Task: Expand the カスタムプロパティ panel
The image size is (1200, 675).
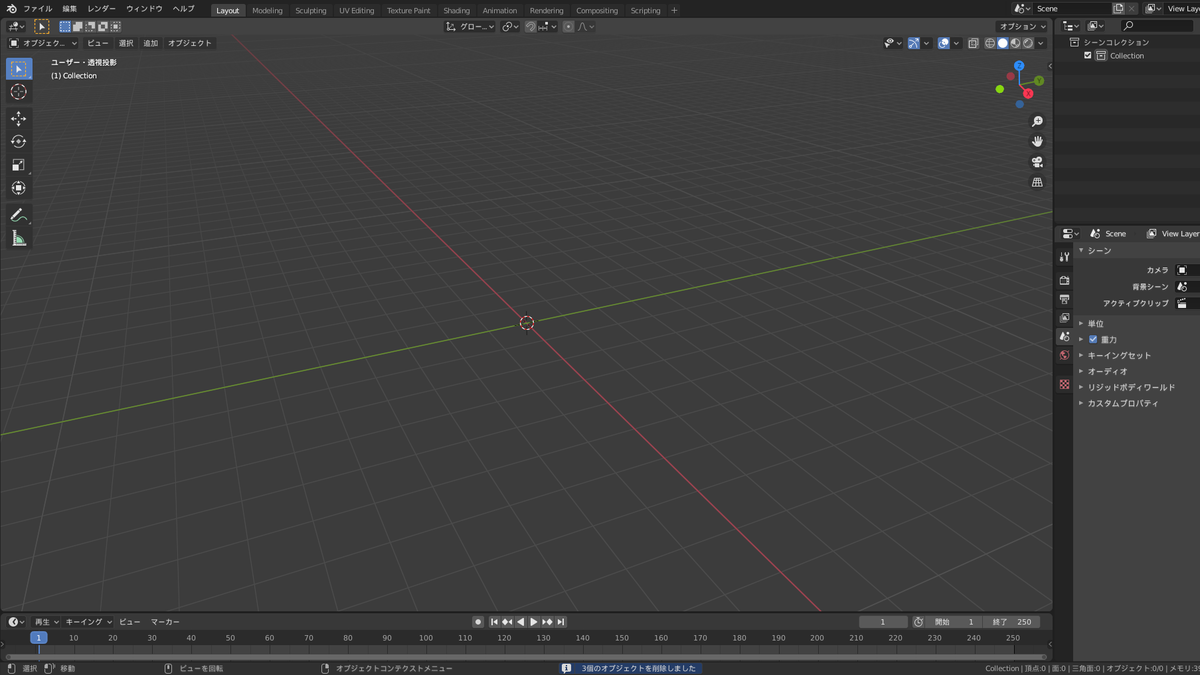Action: (x=1123, y=403)
